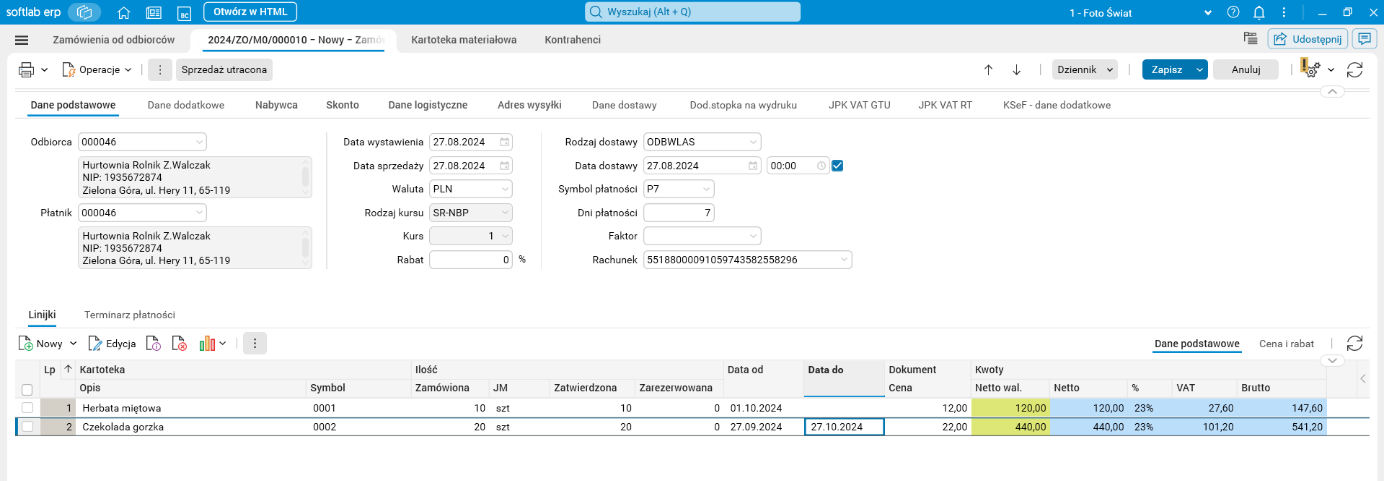
Task: Click the Udostępnij share button
Action: (1308, 39)
